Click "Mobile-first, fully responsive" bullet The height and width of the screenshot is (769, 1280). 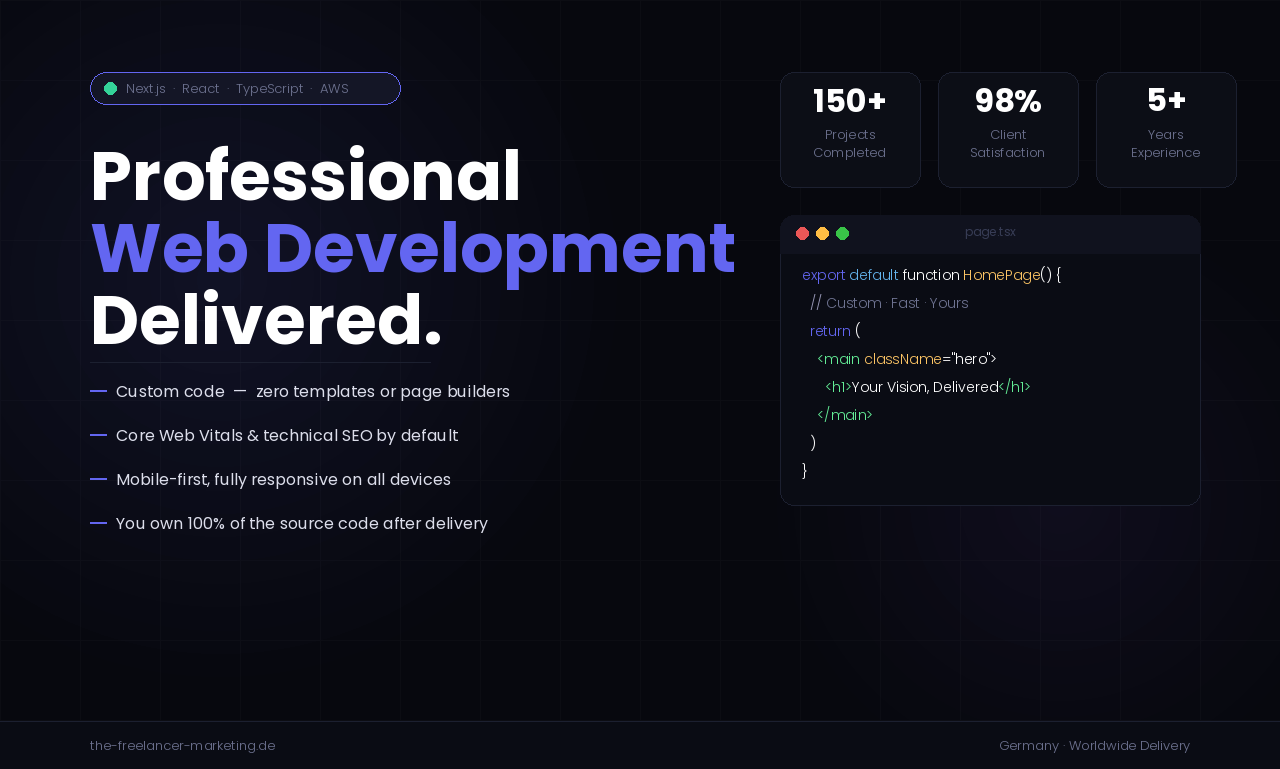pyautogui.click(x=271, y=480)
